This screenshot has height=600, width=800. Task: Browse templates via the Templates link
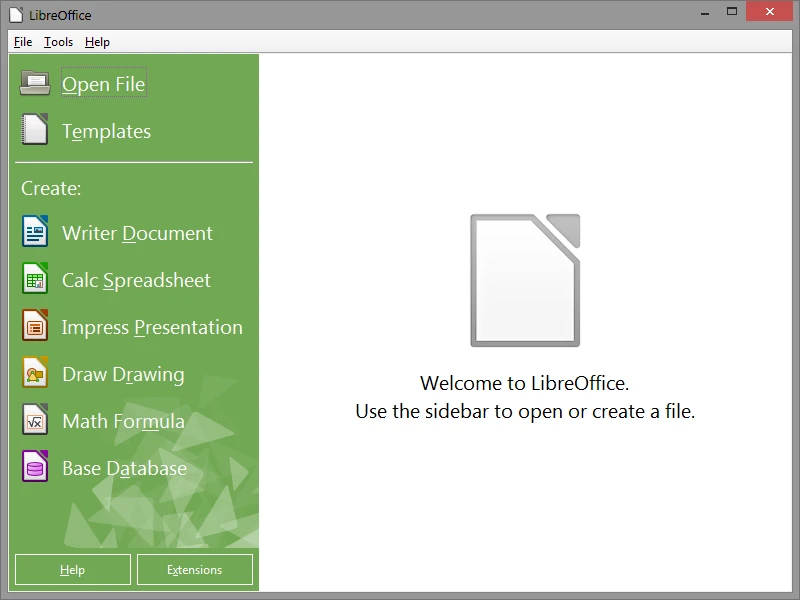click(x=106, y=131)
